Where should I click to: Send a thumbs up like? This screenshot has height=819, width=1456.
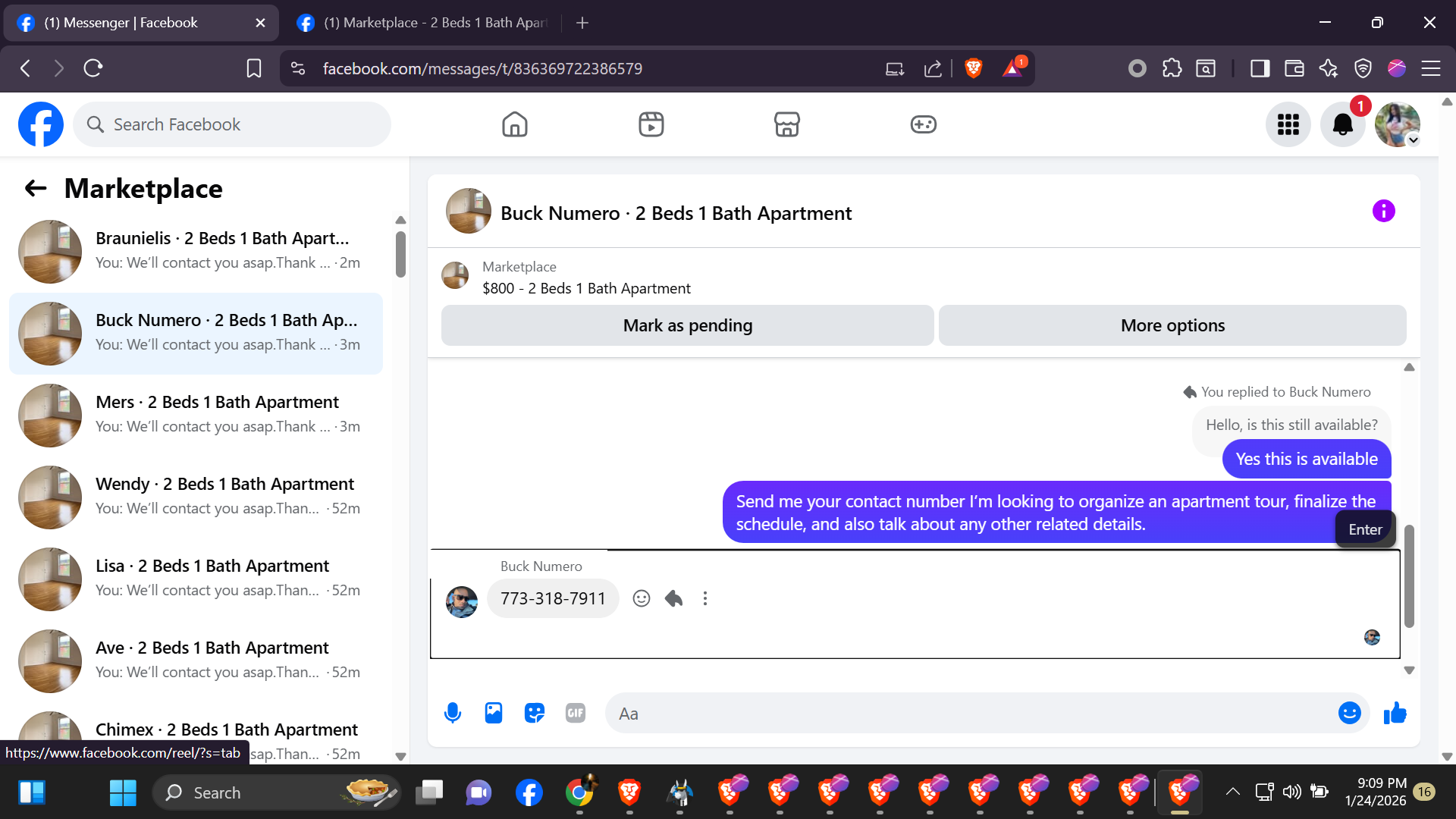click(x=1395, y=713)
